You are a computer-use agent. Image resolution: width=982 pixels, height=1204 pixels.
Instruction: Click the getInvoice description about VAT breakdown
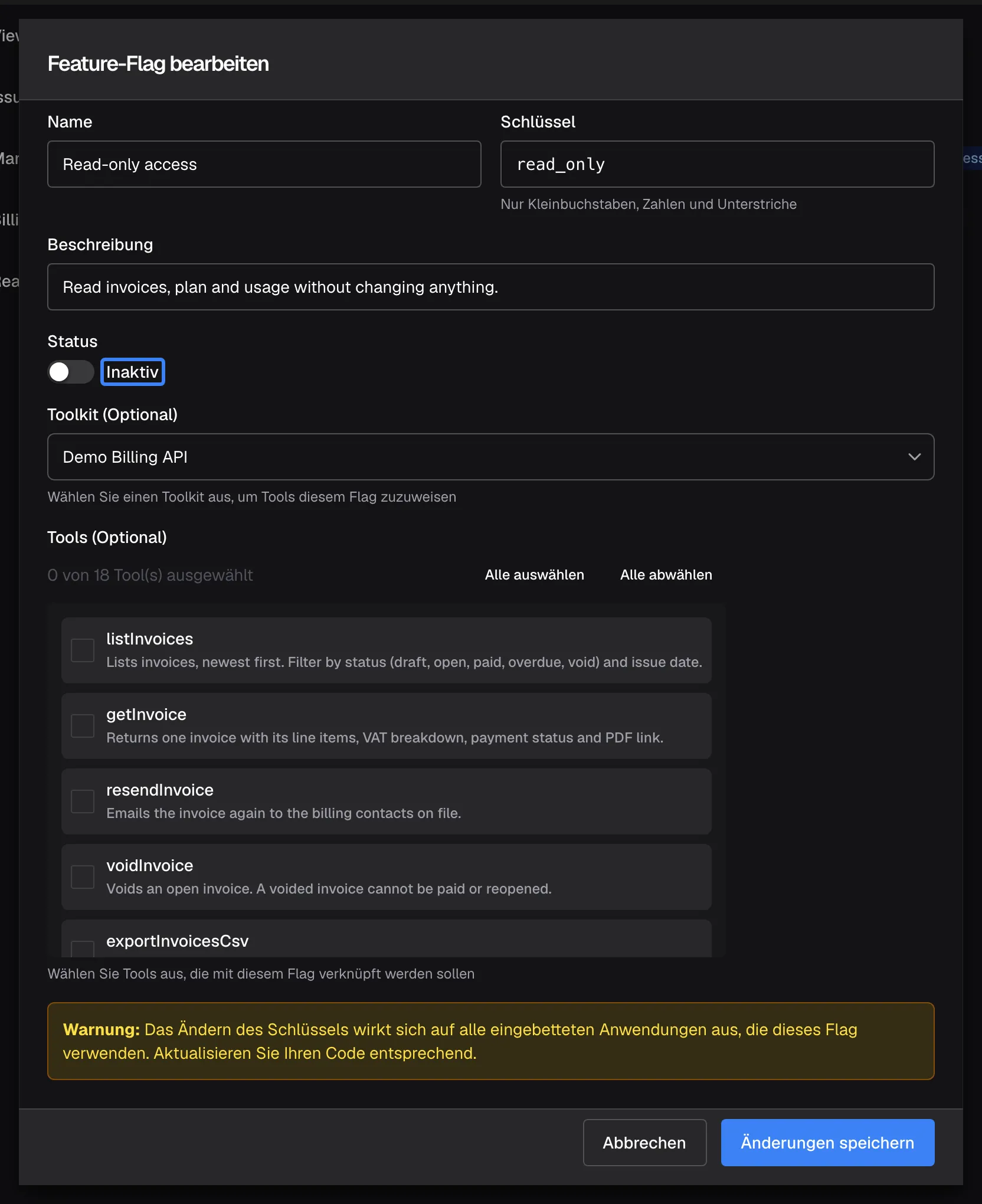pos(385,738)
